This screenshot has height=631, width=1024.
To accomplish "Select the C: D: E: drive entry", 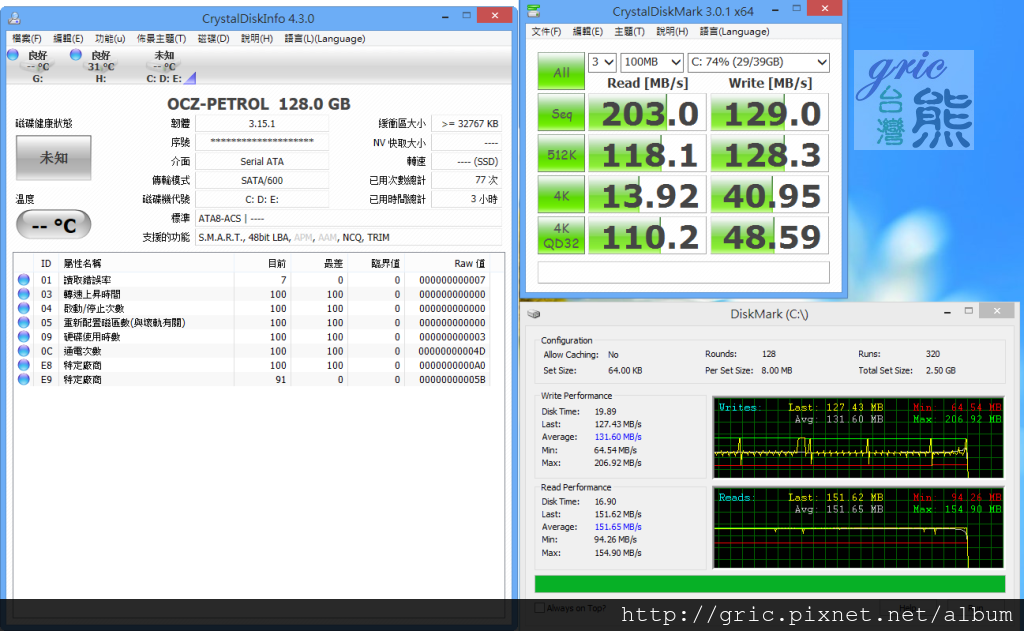I will click(165, 67).
